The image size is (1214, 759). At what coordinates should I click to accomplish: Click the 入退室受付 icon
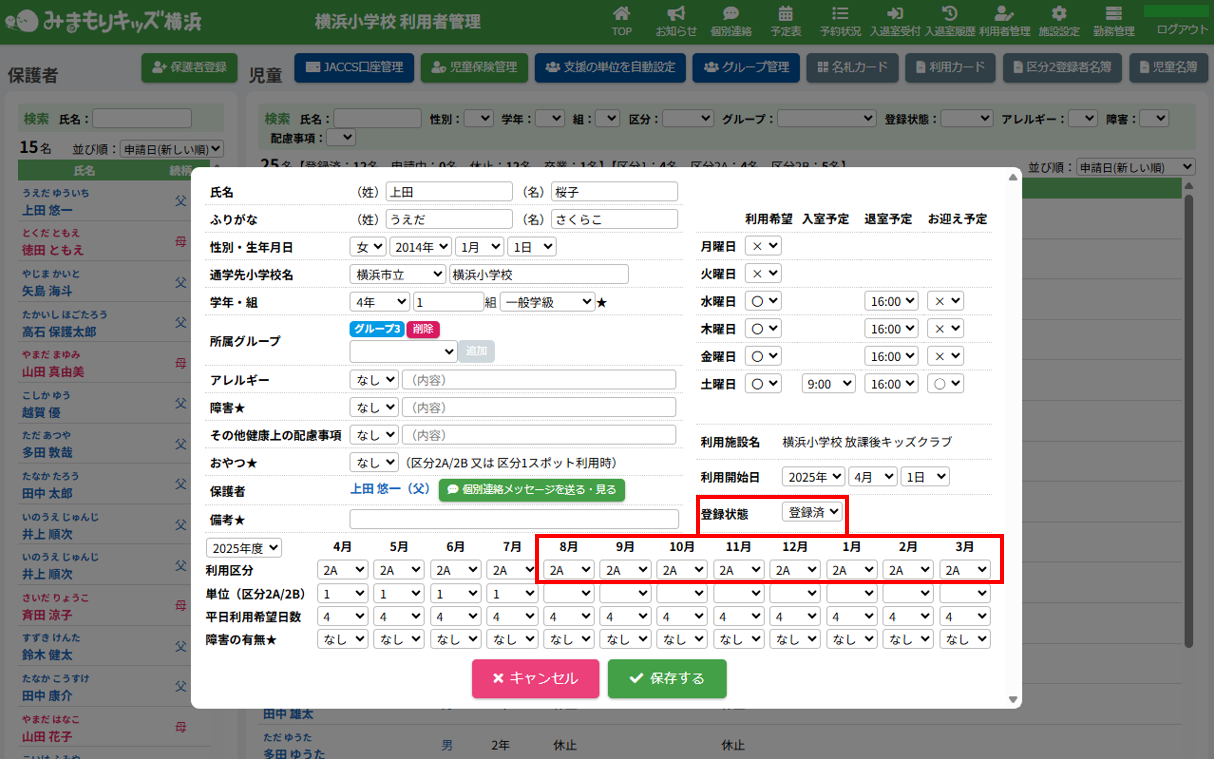(895, 14)
